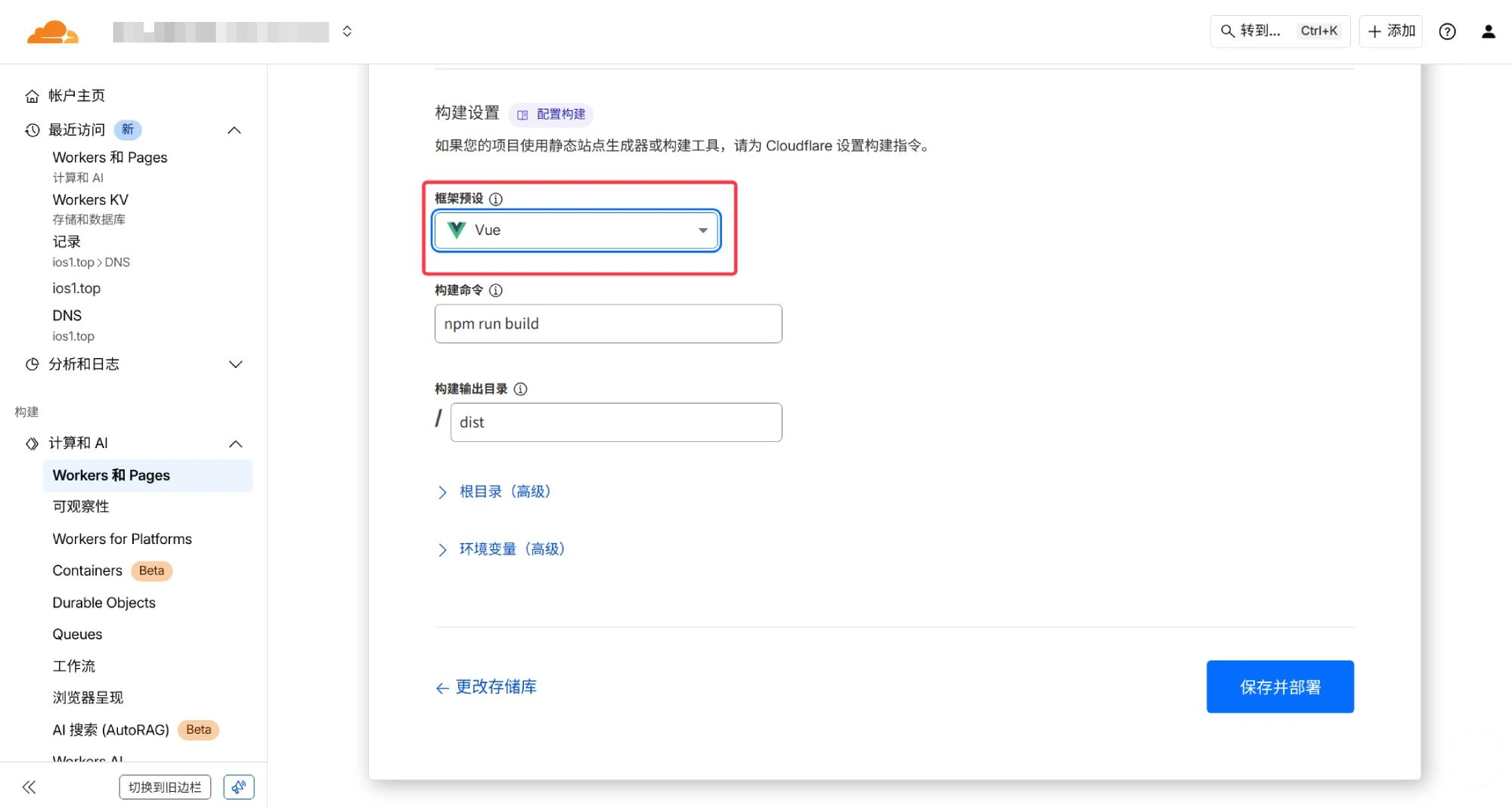The height and width of the screenshot is (807, 1512).
Task: Click info icon beside 构建输出目录
Action: (x=520, y=389)
